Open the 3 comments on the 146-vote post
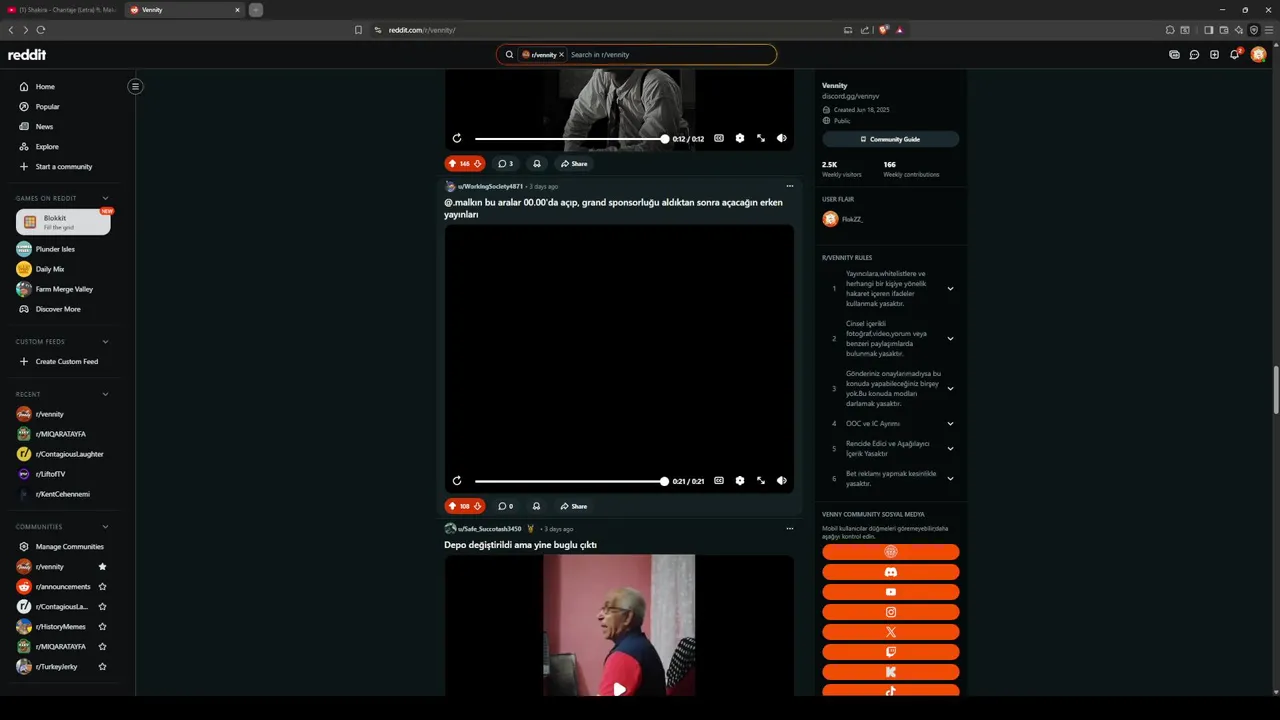1280x720 pixels. [x=506, y=164]
